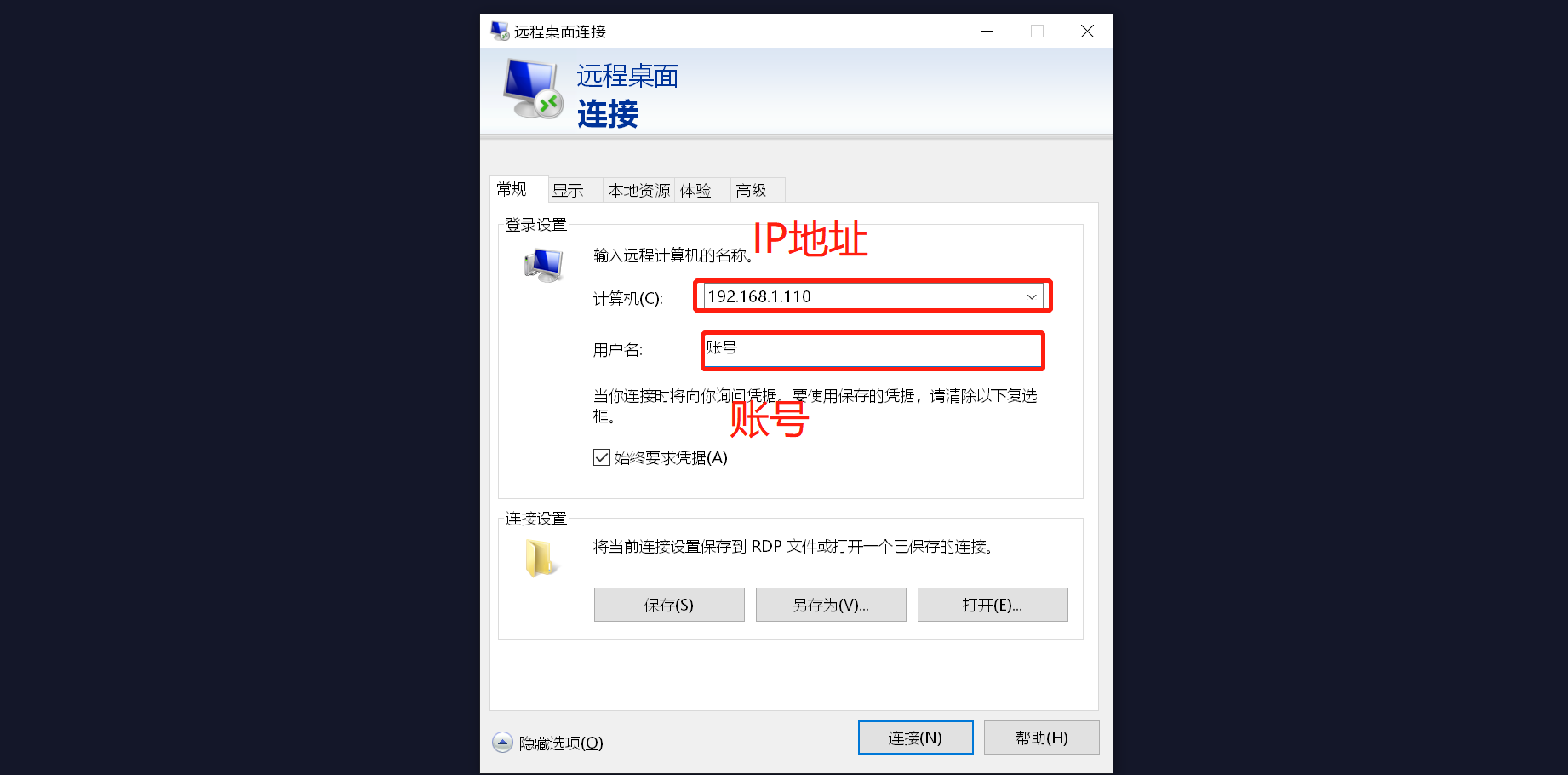
Task: Click the 打开(E)... button
Action: pos(993,605)
